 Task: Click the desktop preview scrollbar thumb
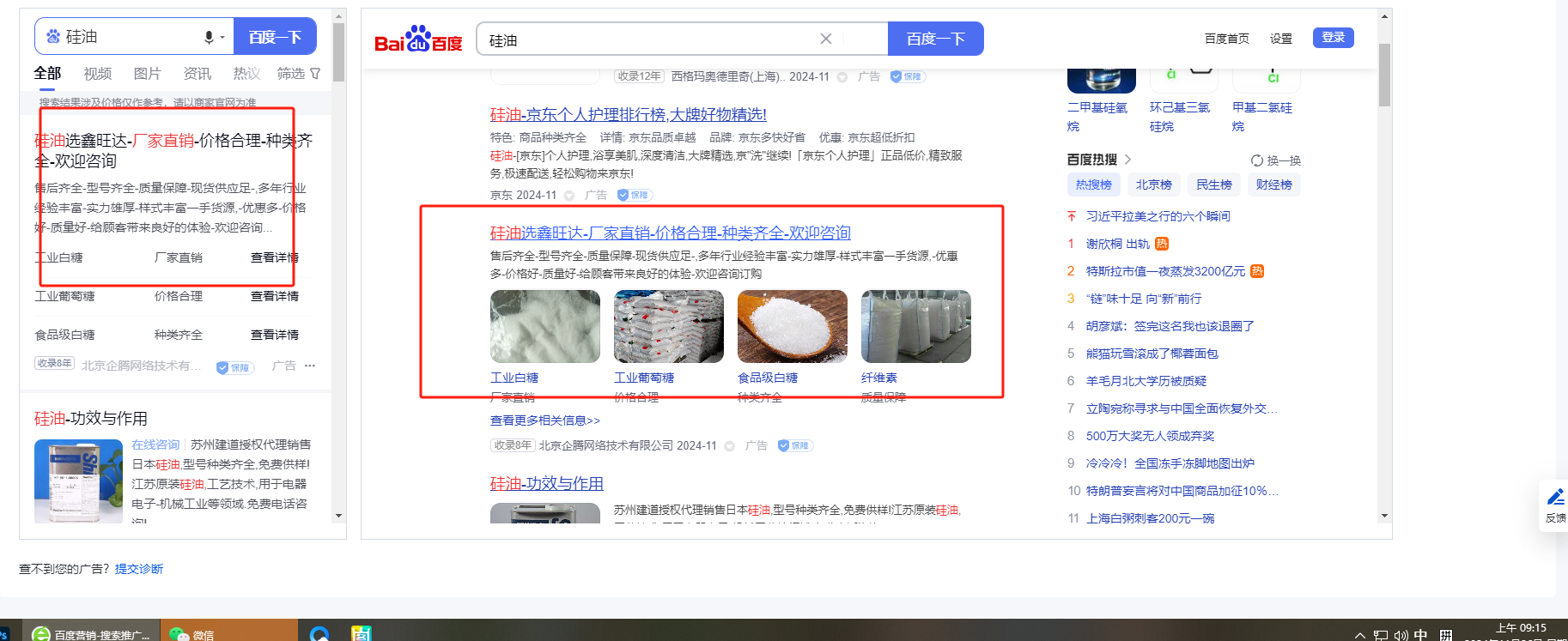[x=1384, y=75]
